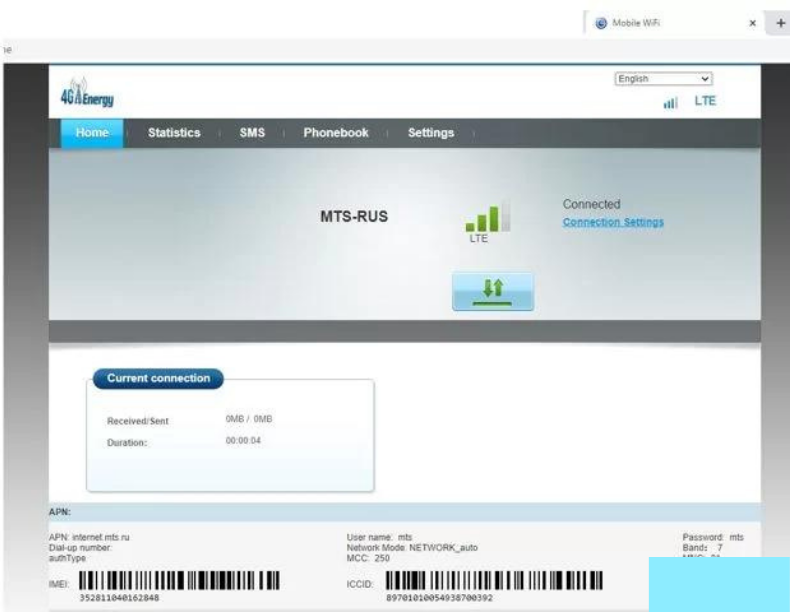This screenshot has height=612, width=790.
Task: Click the green LTE signal bars indicator
Action: tap(488, 217)
